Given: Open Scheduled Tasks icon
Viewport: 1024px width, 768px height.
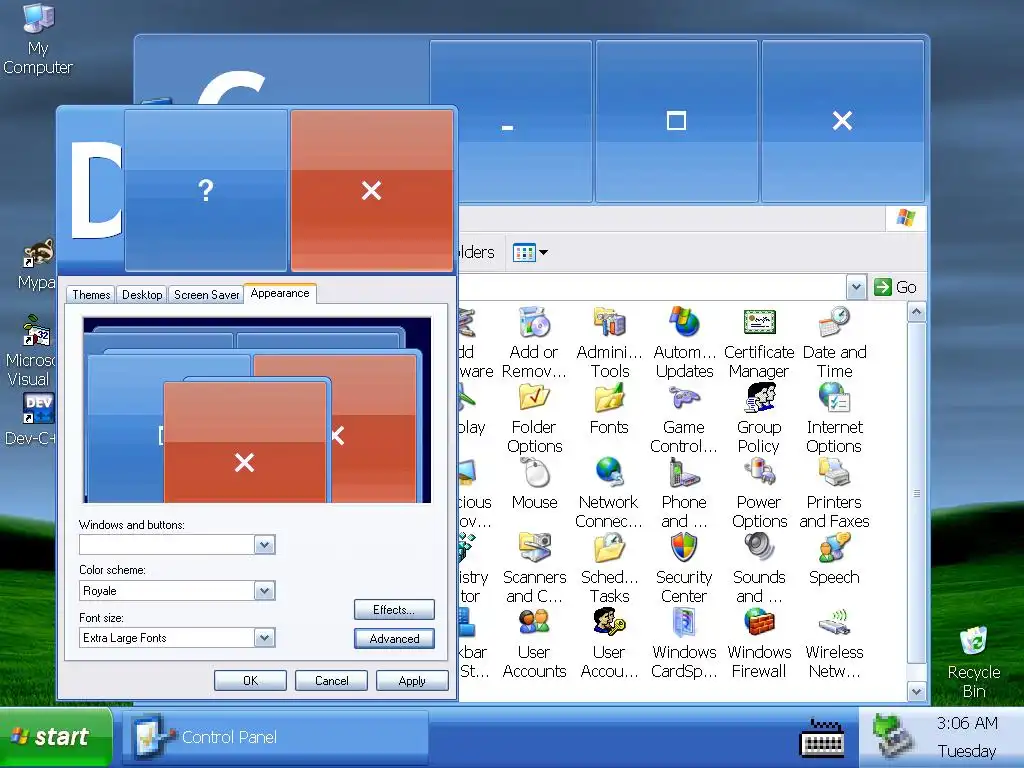Looking at the screenshot, I should point(609,548).
